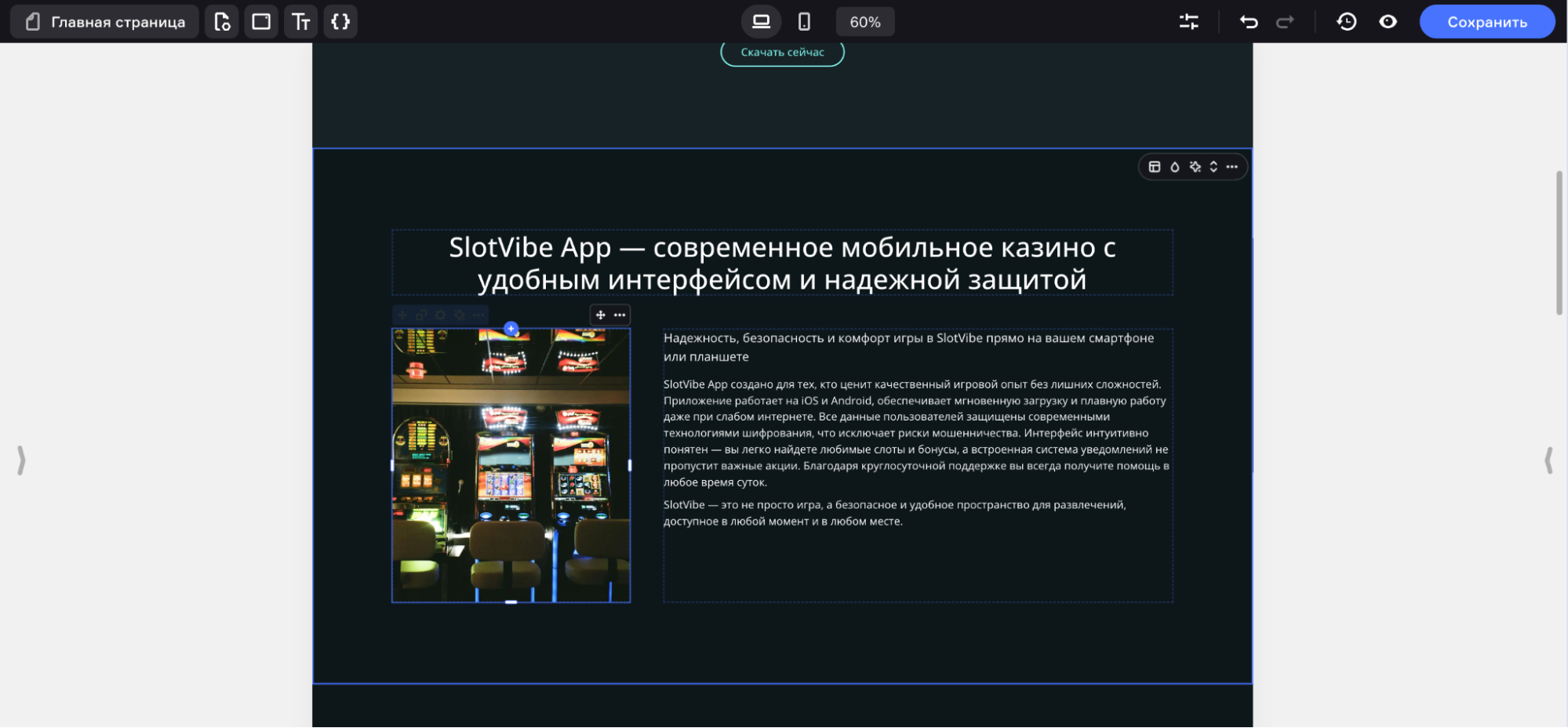Select the SlotVibe App heading text
The height and width of the screenshot is (728, 1568).
point(782,263)
